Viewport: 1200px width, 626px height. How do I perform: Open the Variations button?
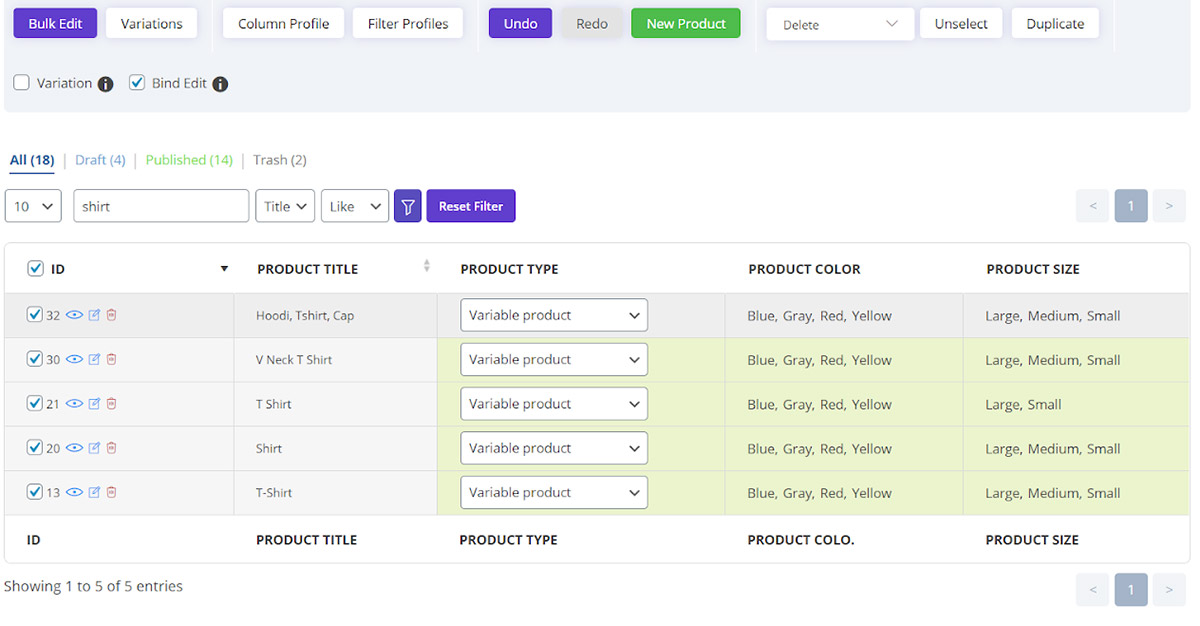coord(152,24)
